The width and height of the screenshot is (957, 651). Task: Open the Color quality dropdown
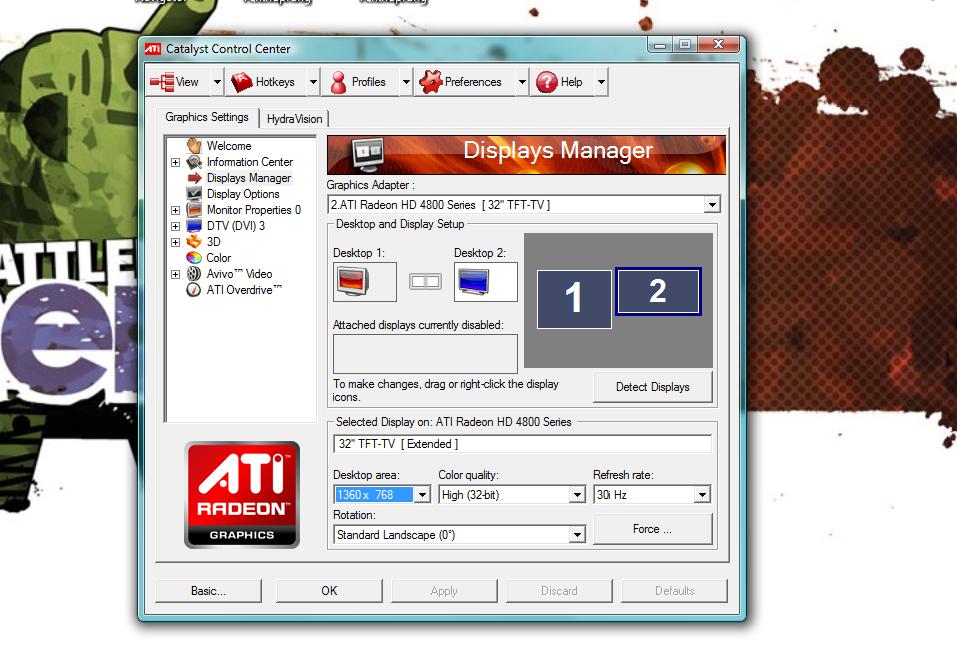click(x=577, y=494)
